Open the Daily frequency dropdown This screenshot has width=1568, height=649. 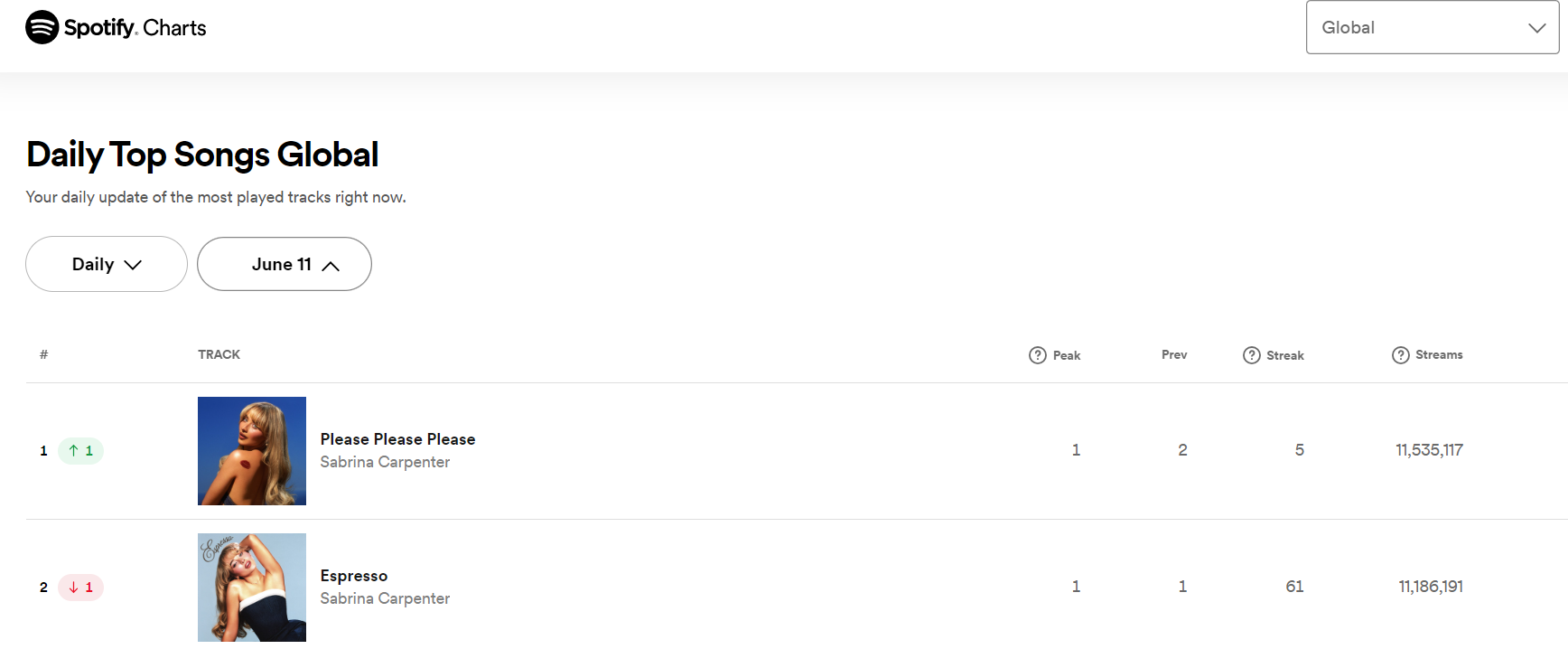click(x=107, y=264)
